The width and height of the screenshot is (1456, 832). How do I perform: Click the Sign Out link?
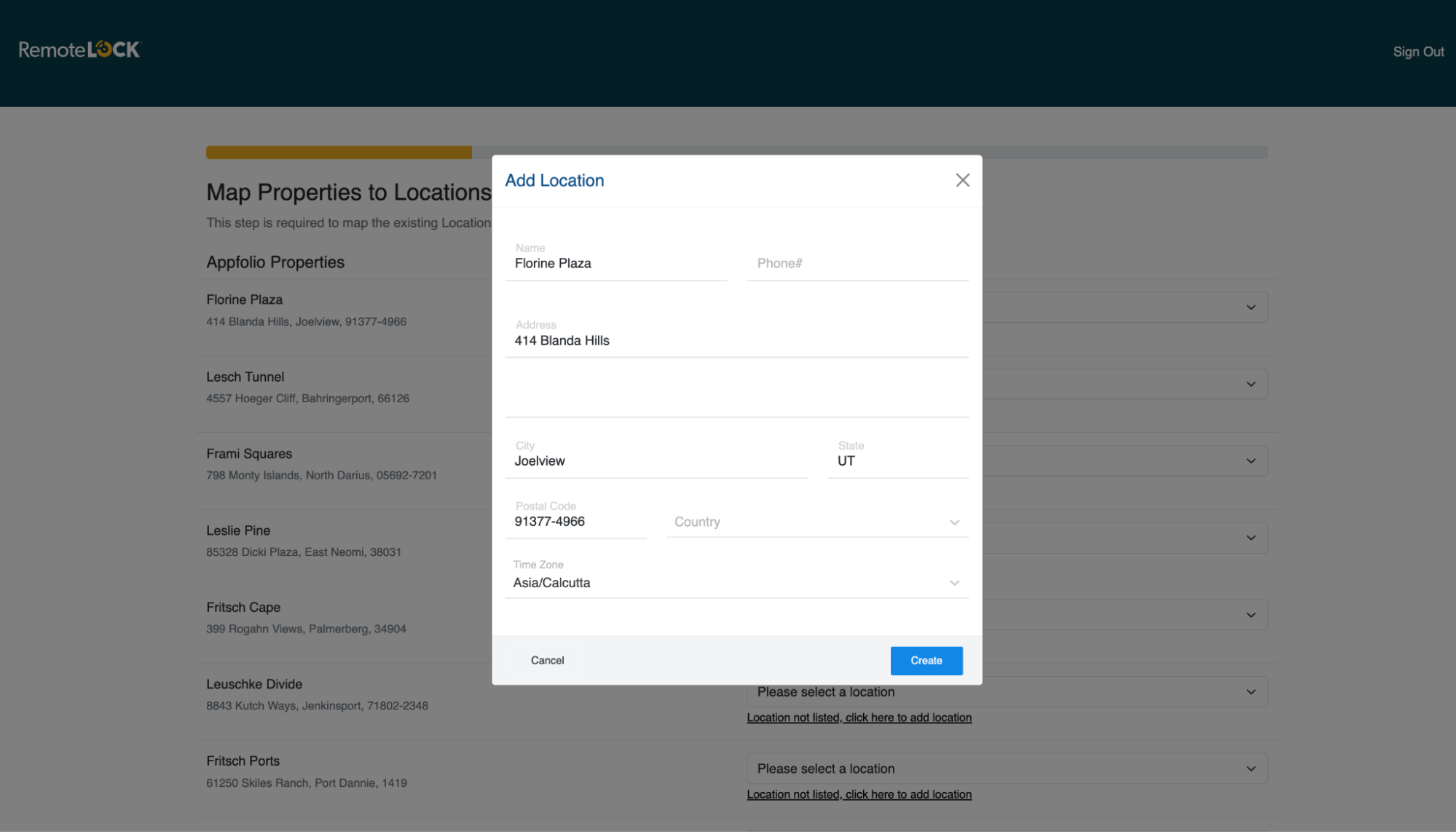(1418, 52)
